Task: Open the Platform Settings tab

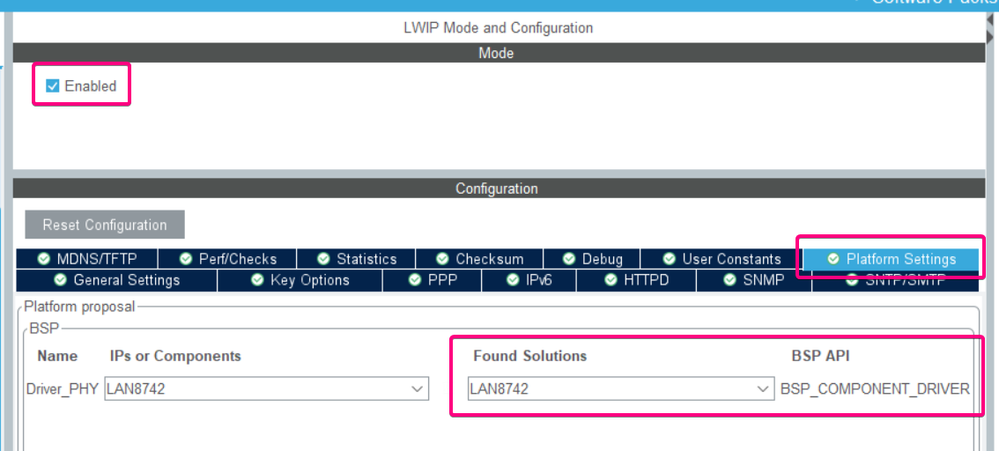Action: point(891,259)
